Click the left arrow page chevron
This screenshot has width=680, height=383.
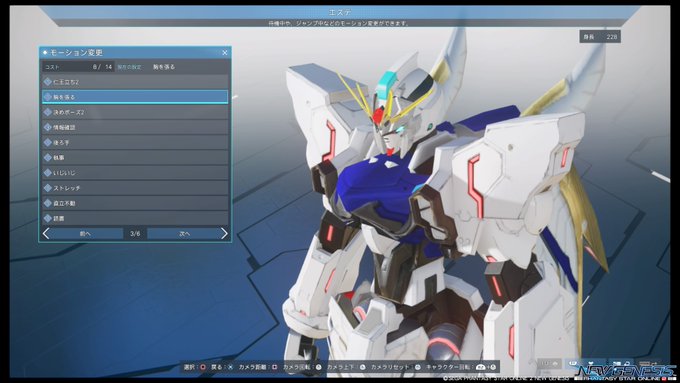[x=46, y=234]
